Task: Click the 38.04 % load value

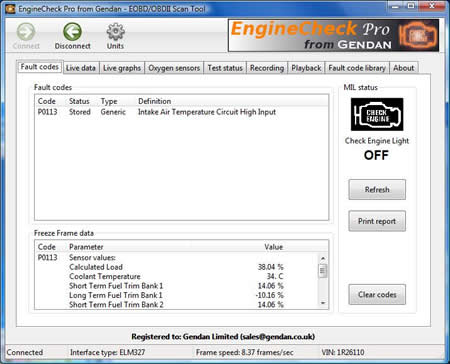Action: click(270, 267)
